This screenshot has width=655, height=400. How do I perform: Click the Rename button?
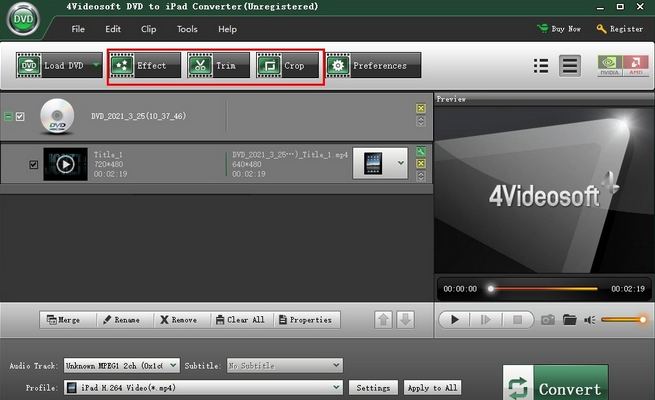point(122,320)
